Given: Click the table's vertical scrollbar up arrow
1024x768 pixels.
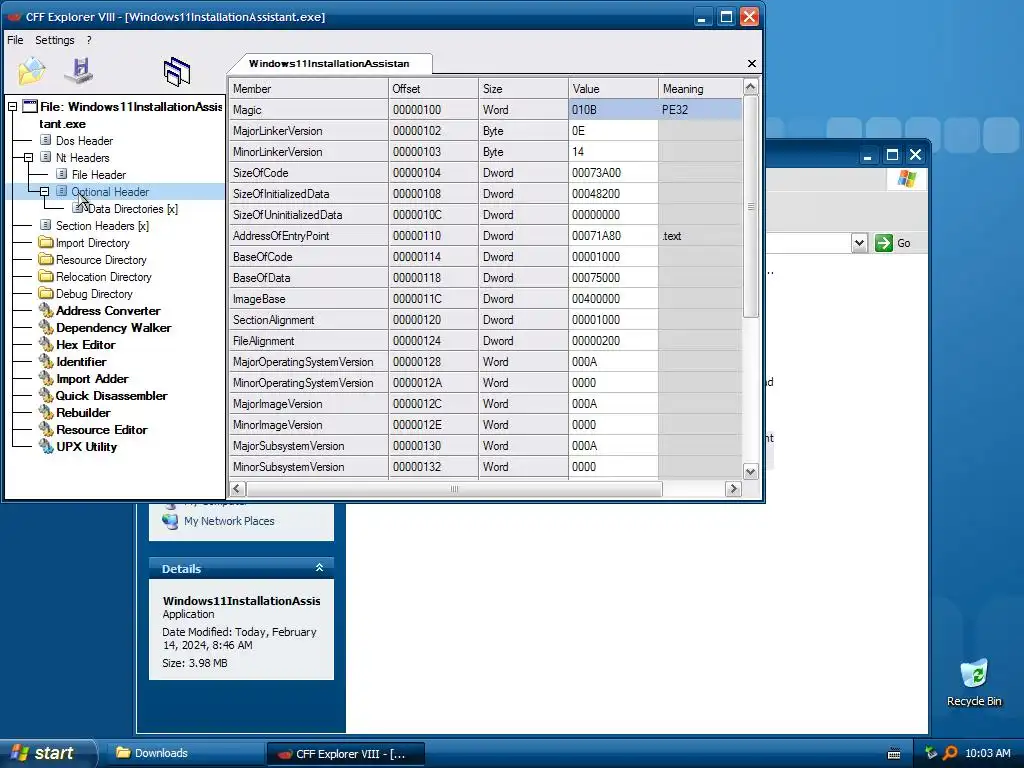Looking at the screenshot, I should click(x=750, y=87).
